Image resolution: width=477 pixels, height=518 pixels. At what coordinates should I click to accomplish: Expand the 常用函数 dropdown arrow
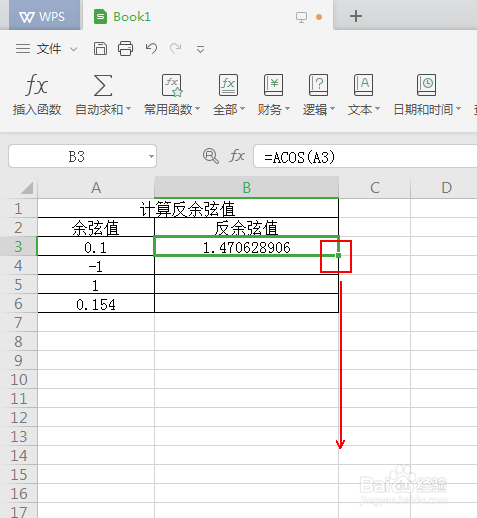[x=197, y=109]
